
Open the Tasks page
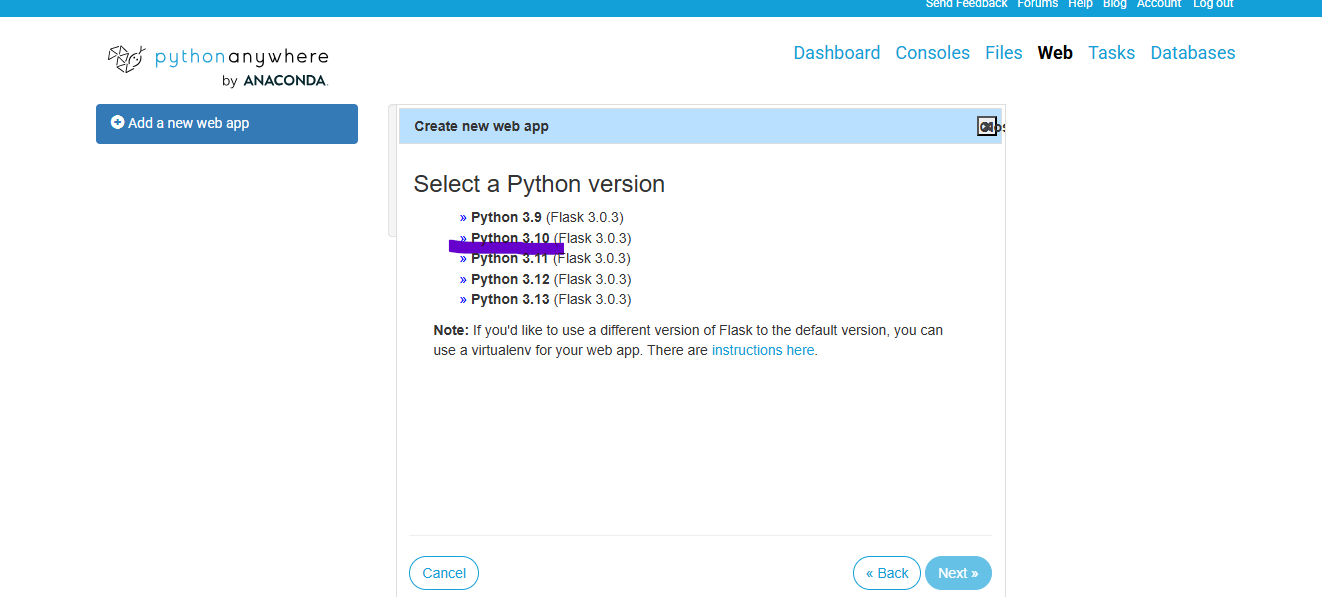point(1111,53)
